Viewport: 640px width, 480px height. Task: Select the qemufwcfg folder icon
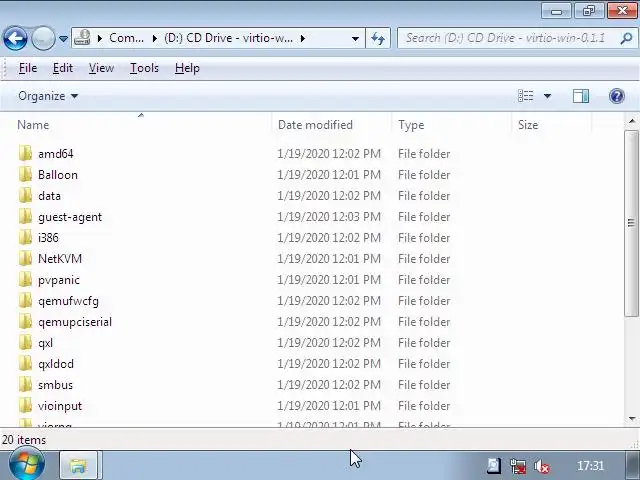pos(25,301)
